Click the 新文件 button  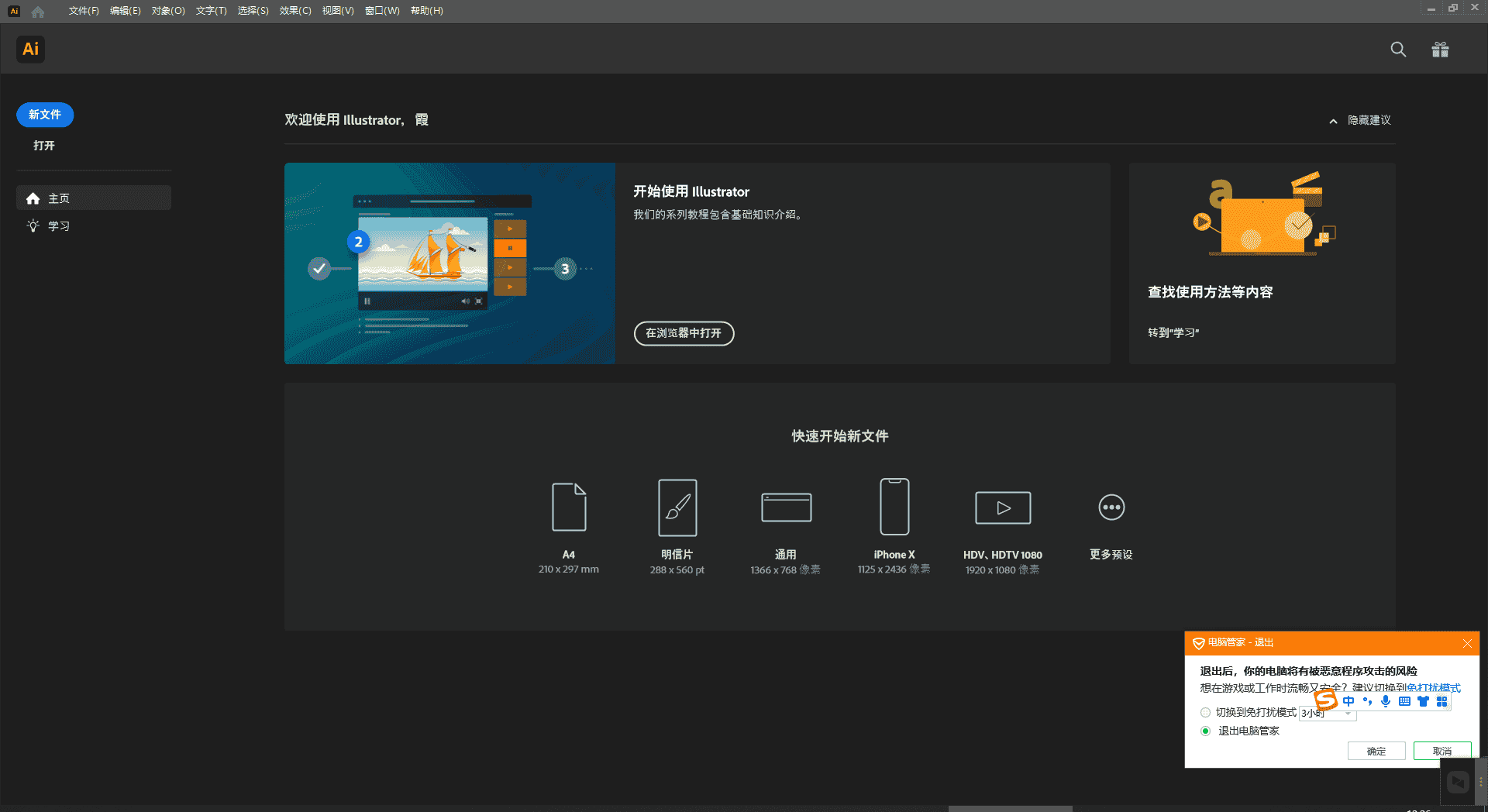pos(44,115)
